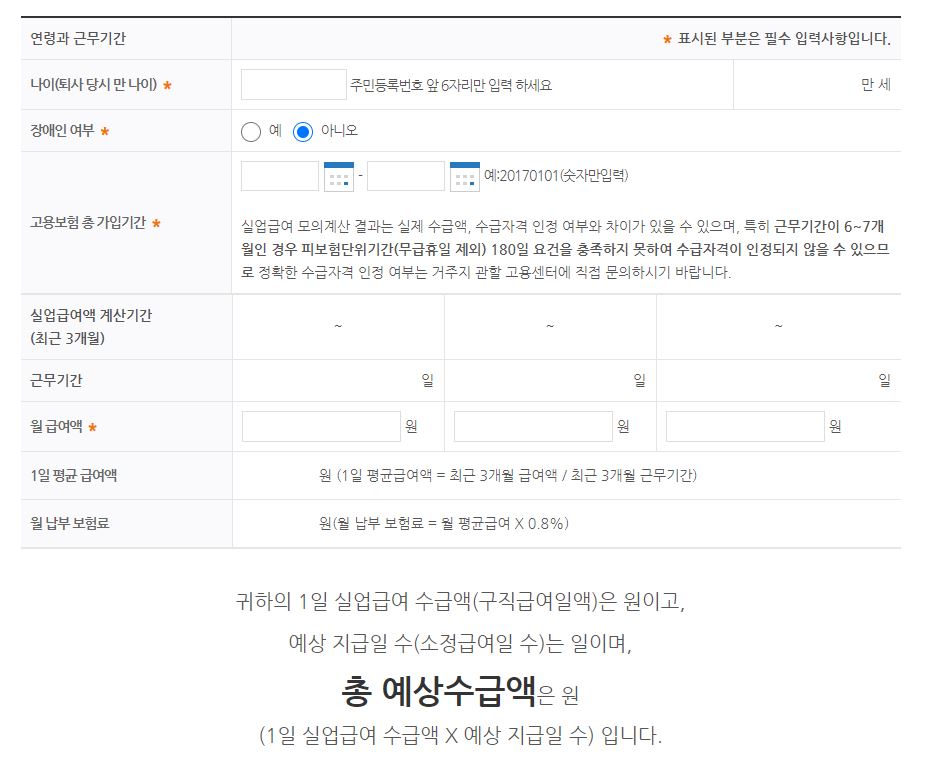Open calendar picker for insurance start date
This screenshot has height=773, width=940.
[x=339, y=177]
